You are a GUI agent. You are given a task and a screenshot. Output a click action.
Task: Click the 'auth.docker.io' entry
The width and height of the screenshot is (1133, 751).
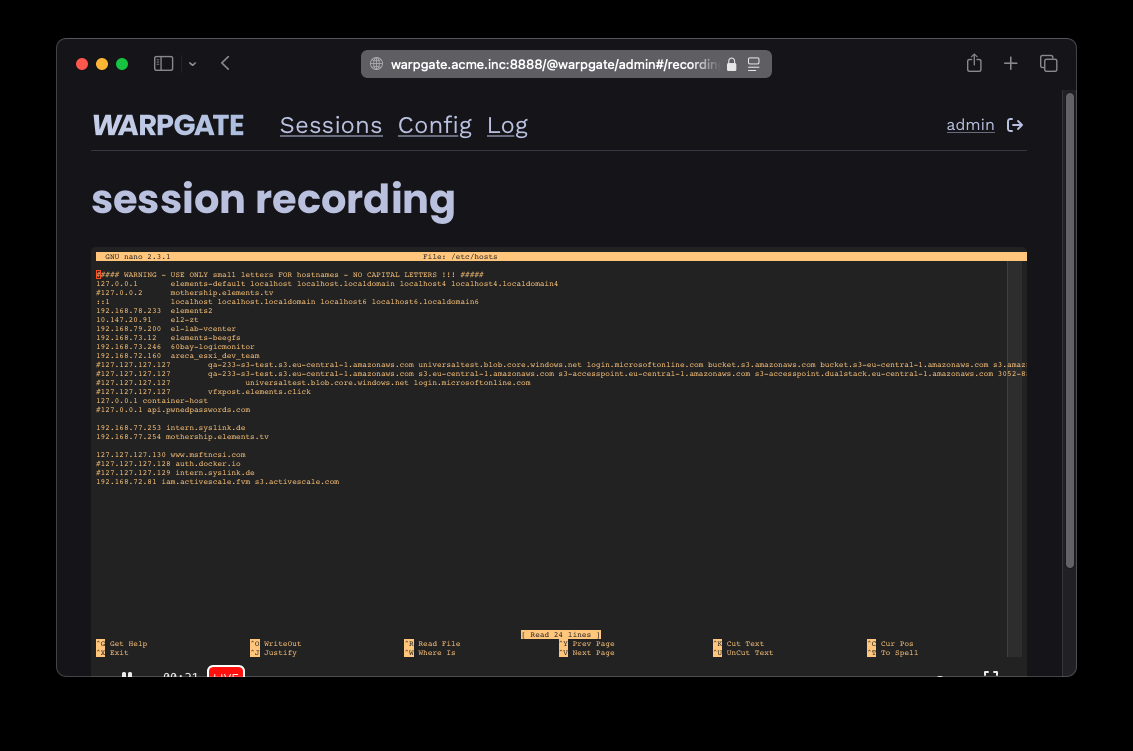point(208,464)
